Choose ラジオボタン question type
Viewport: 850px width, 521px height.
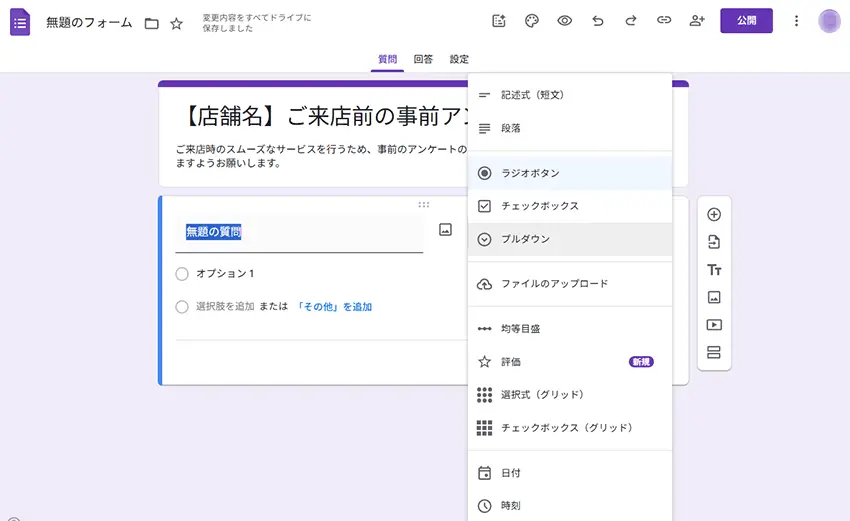coord(530,173)
